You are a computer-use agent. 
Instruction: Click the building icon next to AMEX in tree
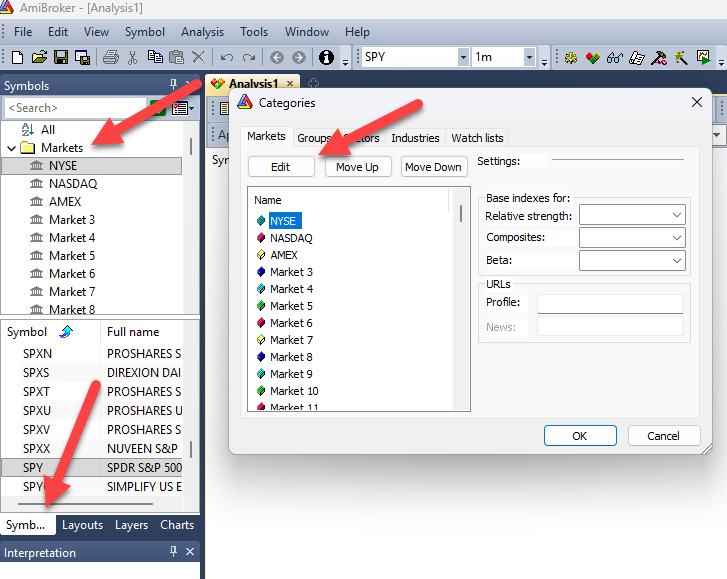point(36,202)
